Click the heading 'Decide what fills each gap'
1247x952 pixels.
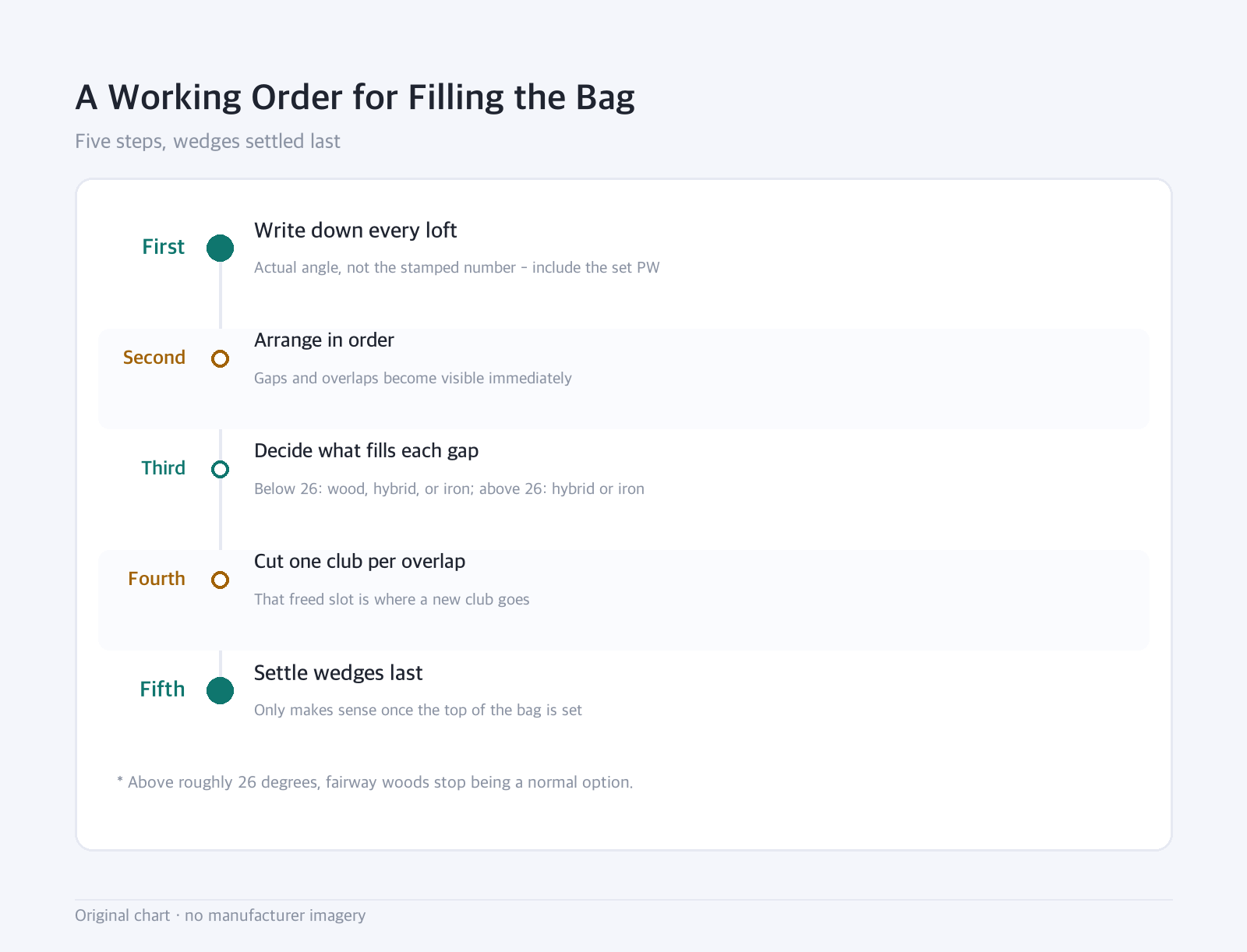pyautogui.click(x=366, y=451)
